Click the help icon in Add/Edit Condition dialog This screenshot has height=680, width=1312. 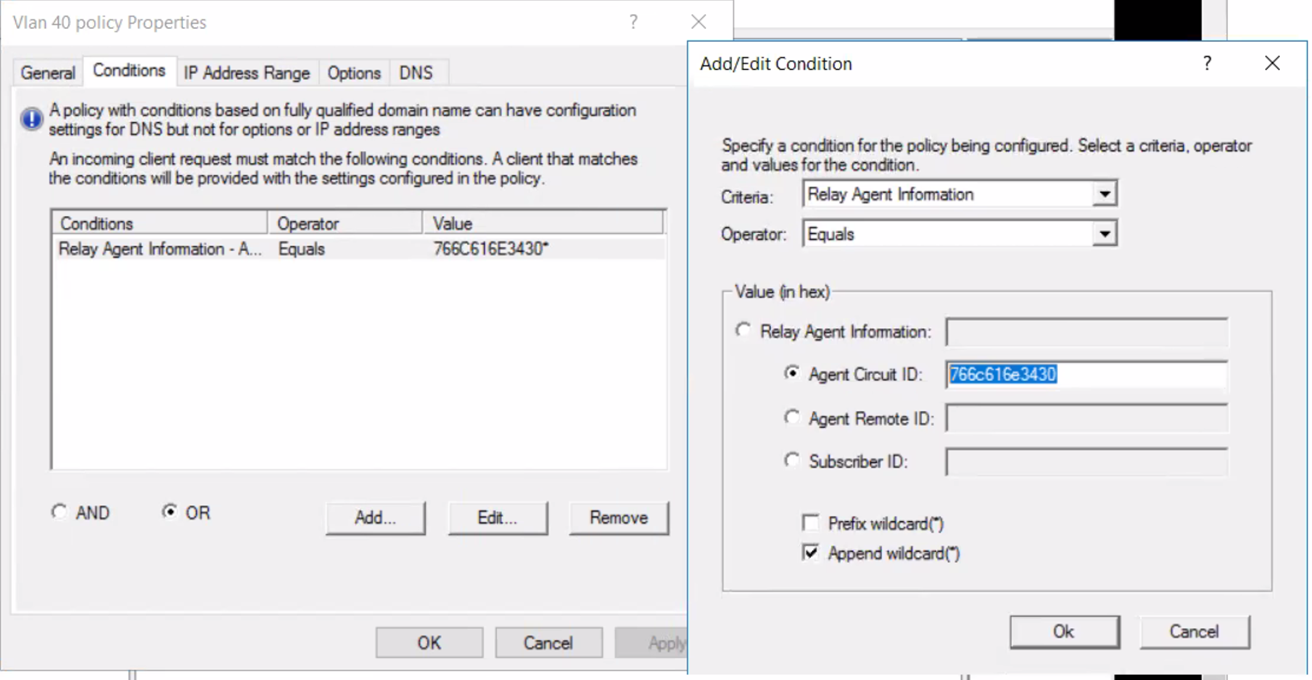(1207, 63)
